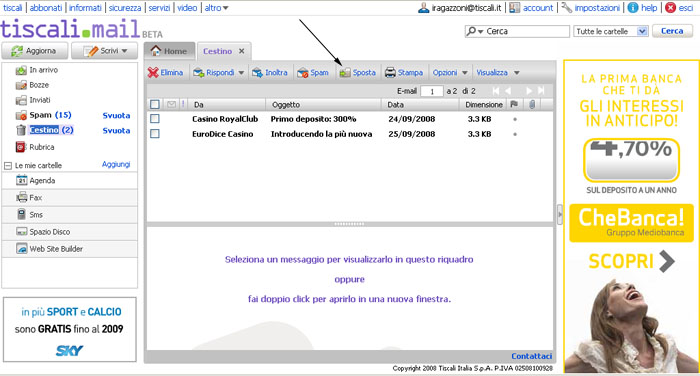
Task: Open the altro menu in the top bar
Action: tap(216, 8)
